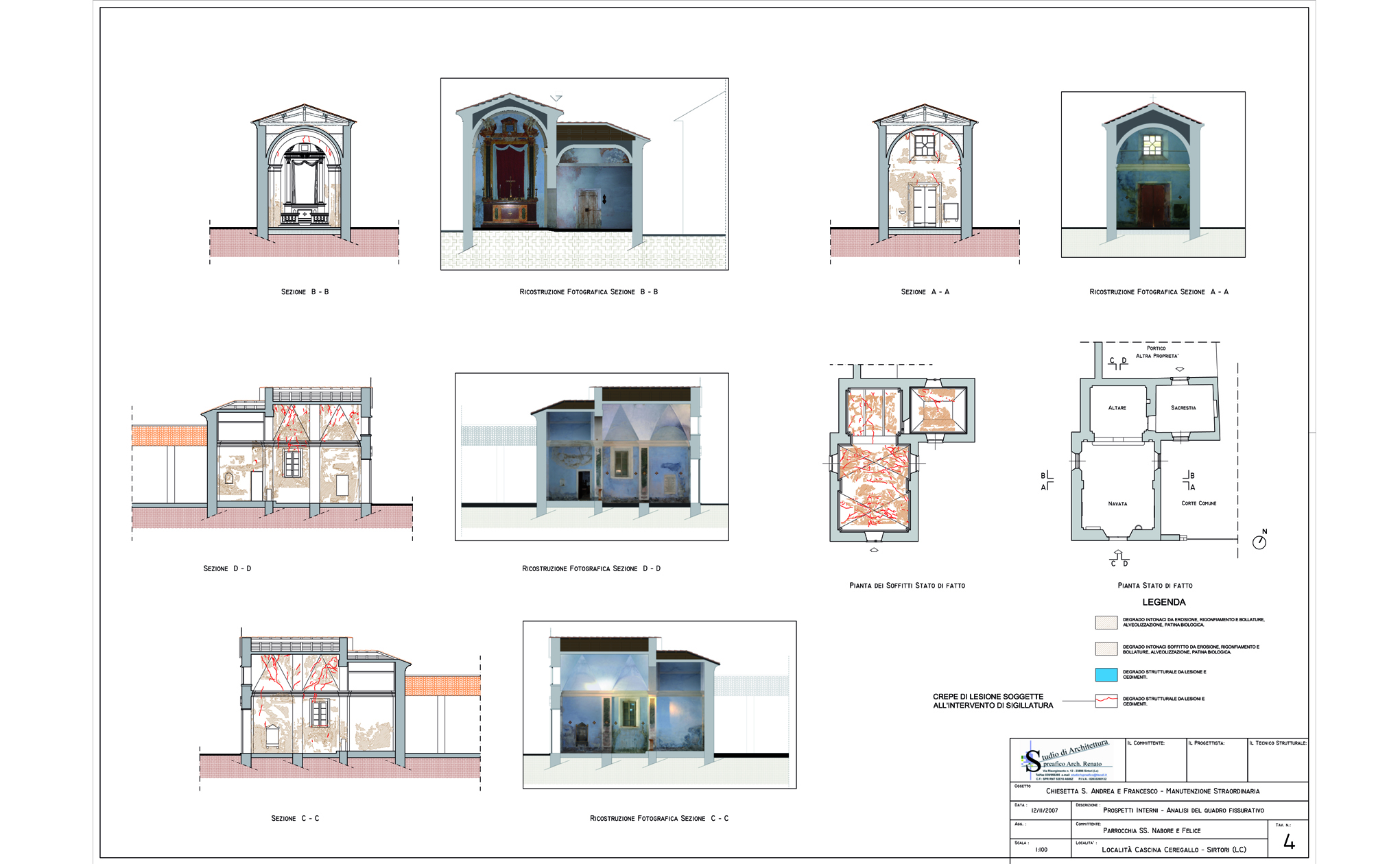The width and height of the screenshot is (1400, 864).
Task: Click the blue structural degradation legend swatch
Action: pos(1106,675)
